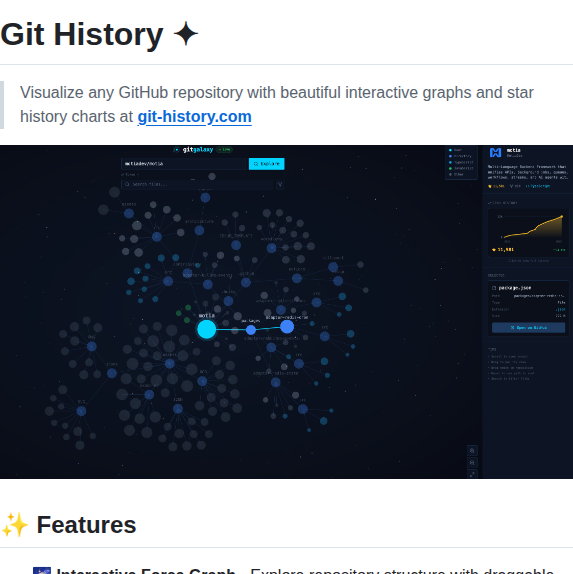This screenshot has width=573, height=574.
Task: Click the green Live badge
Action: pos(224,149)
